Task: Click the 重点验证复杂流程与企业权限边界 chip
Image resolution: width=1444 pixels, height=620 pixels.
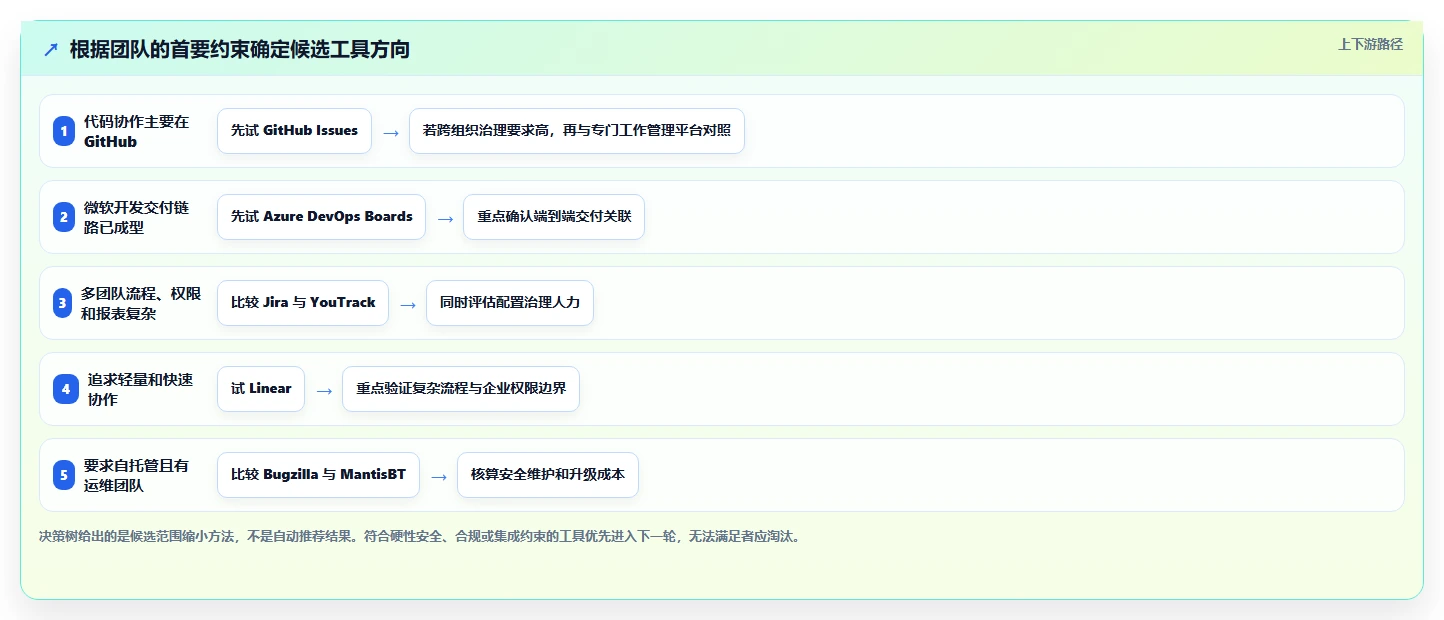Action: [x=461, y=389]
